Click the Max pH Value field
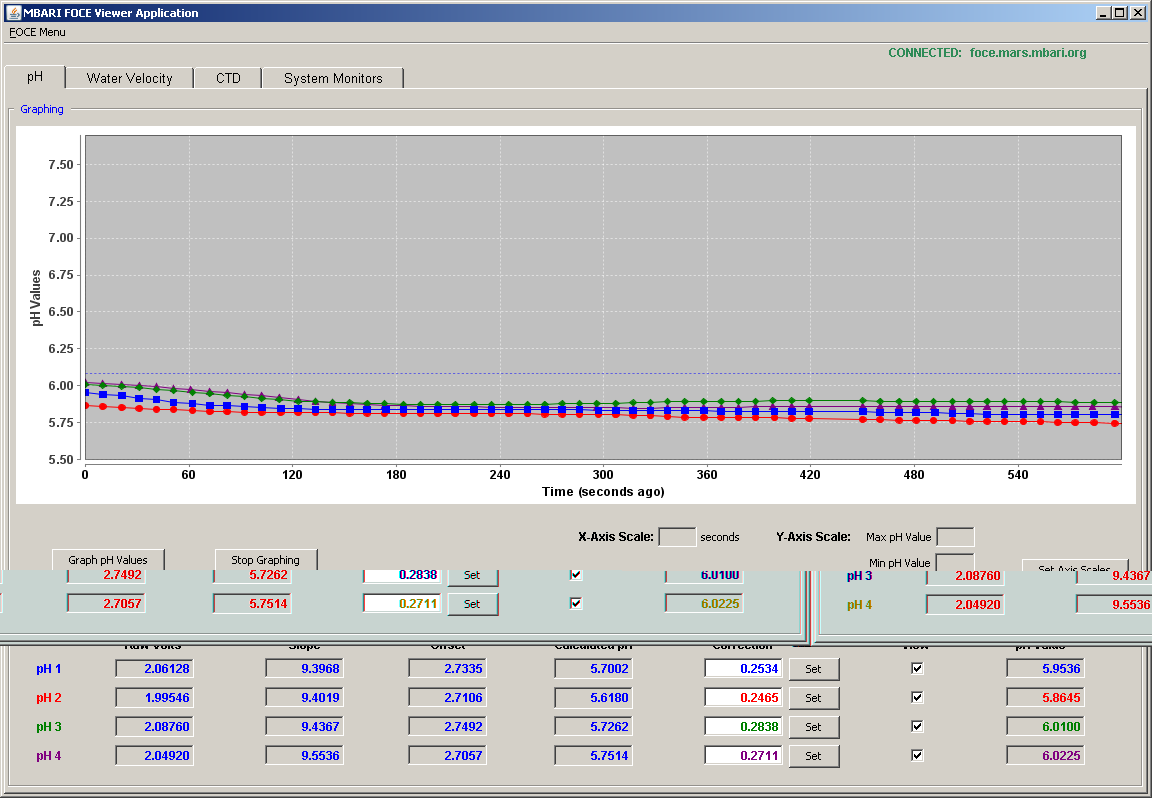Screen dimensions: 1152x798 tap(955, 536)
